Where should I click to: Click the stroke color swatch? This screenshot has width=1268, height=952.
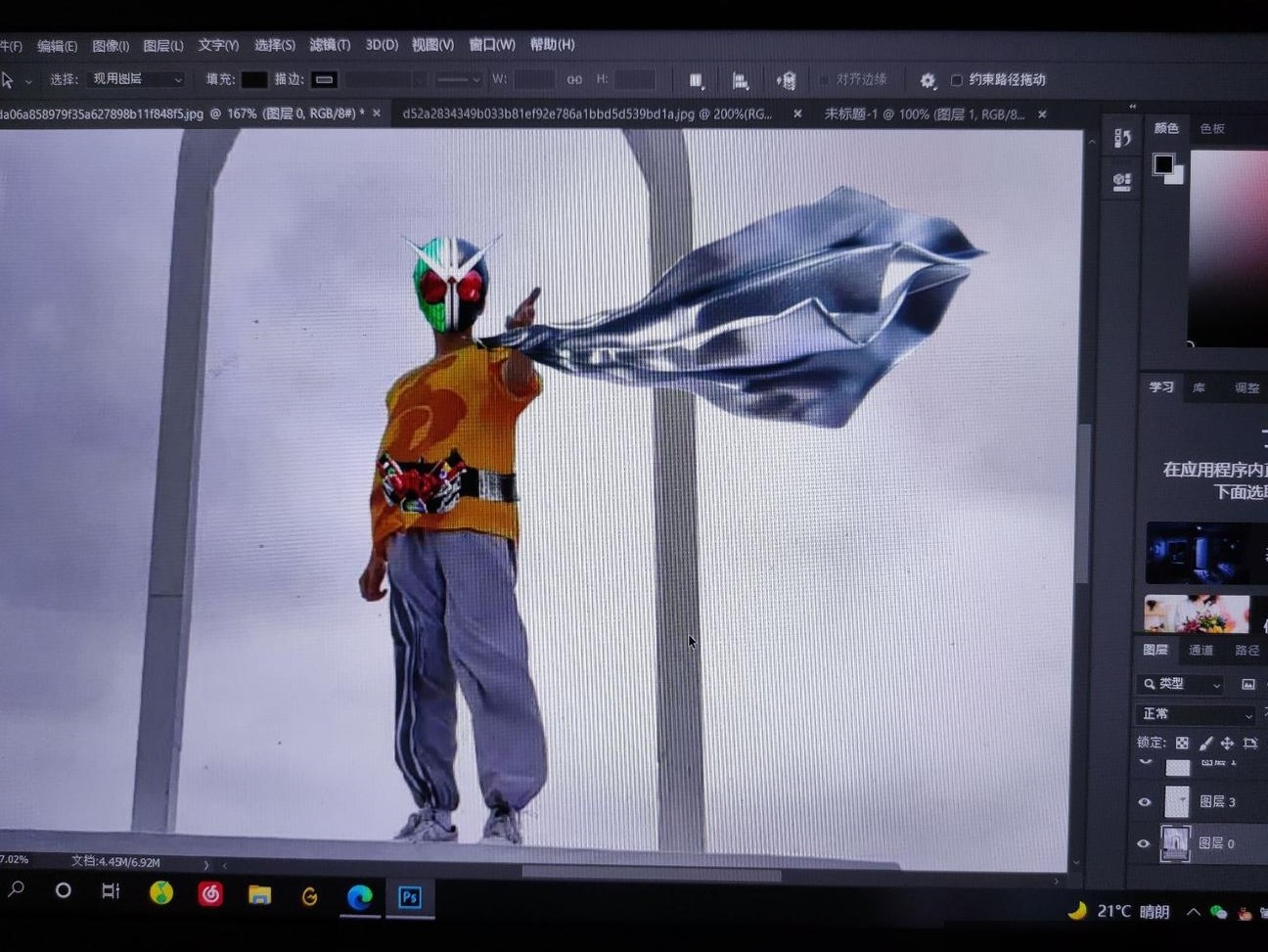(325, 79)
